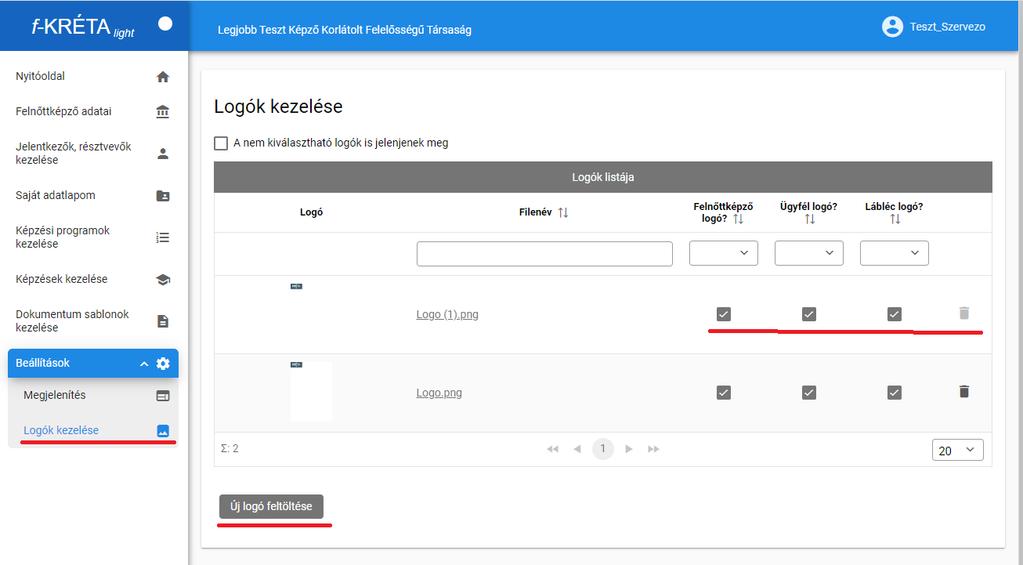
Task: Click the Teszt_Szervezo username in the header
Action: 947,27
